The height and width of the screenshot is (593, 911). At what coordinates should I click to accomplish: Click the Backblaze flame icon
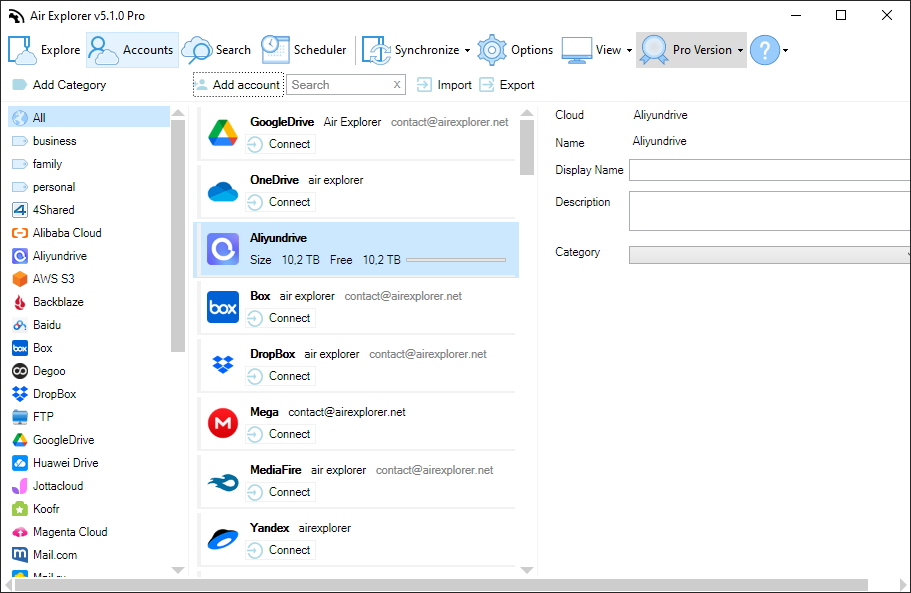(20, 302)
